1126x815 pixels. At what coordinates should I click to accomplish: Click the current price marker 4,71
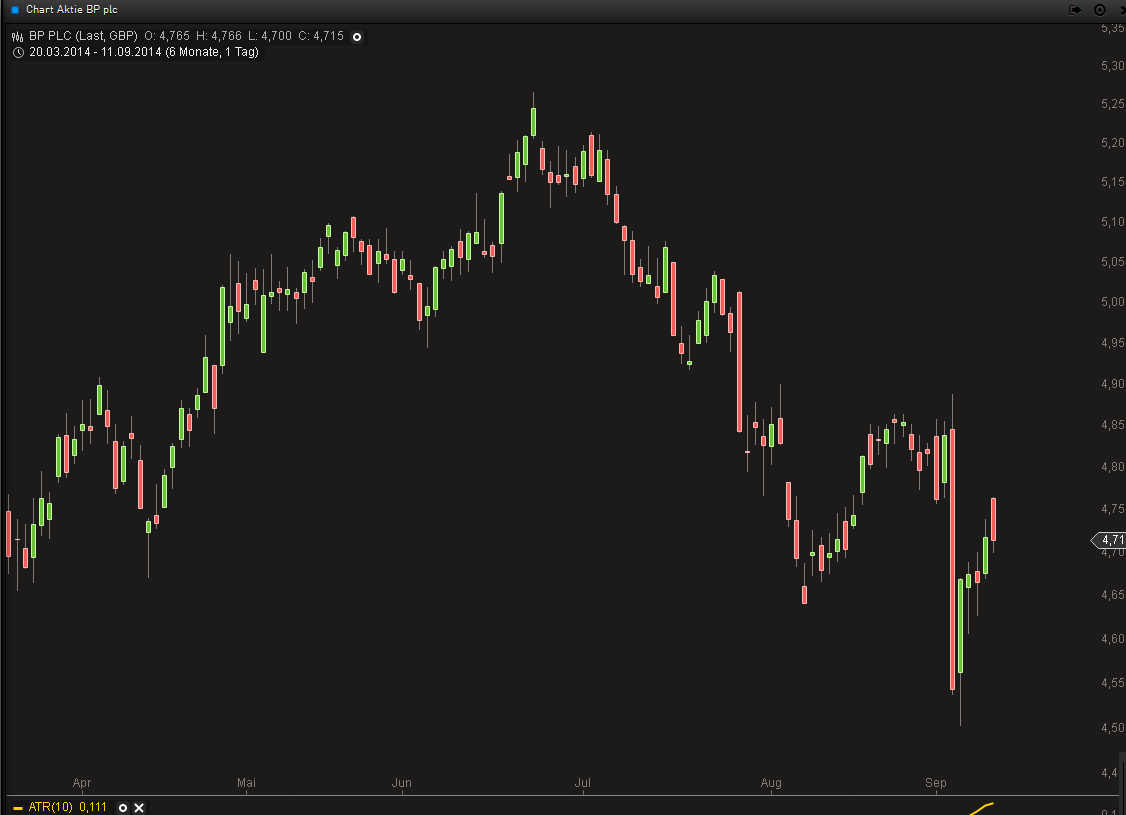[1111, 540]
